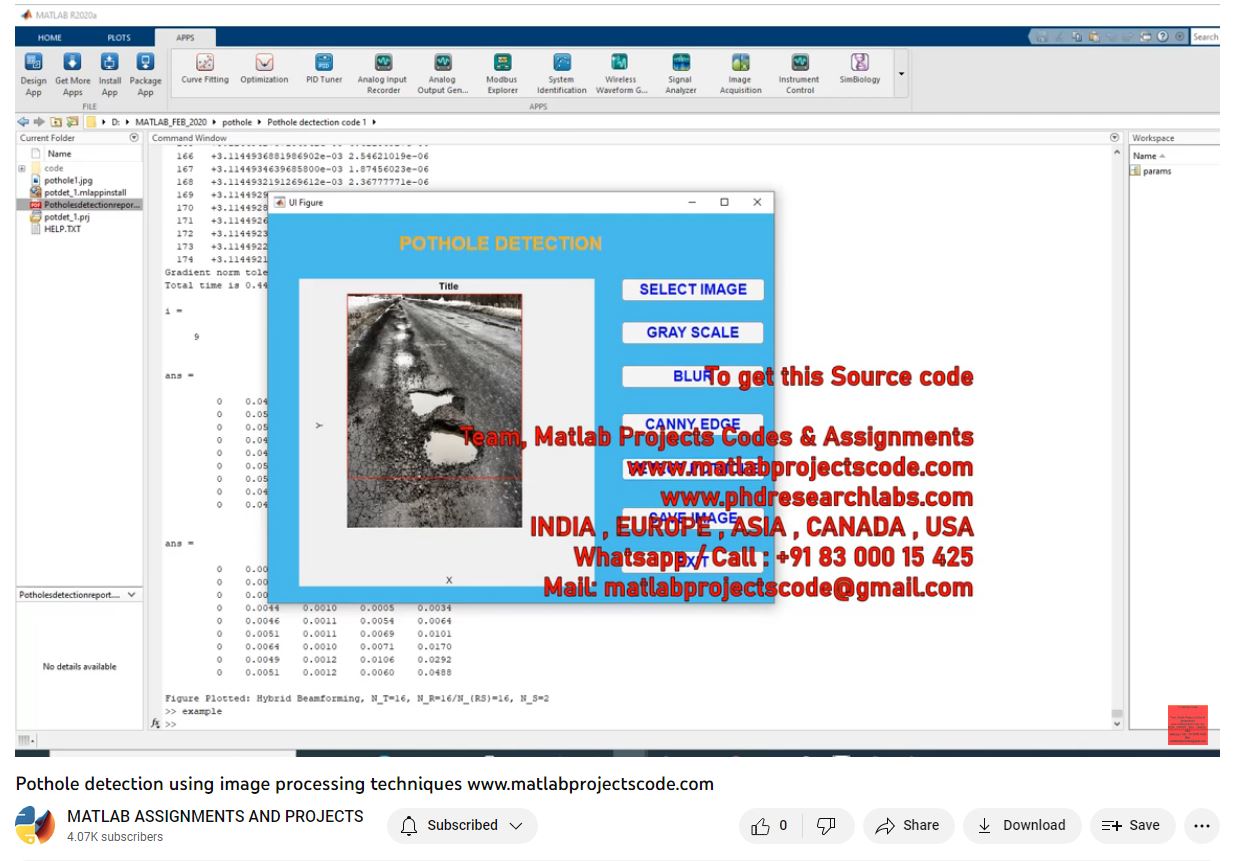Launch the Optimization app
Viewport: 1236px width, 861px height.
click(x=264, y=70)
